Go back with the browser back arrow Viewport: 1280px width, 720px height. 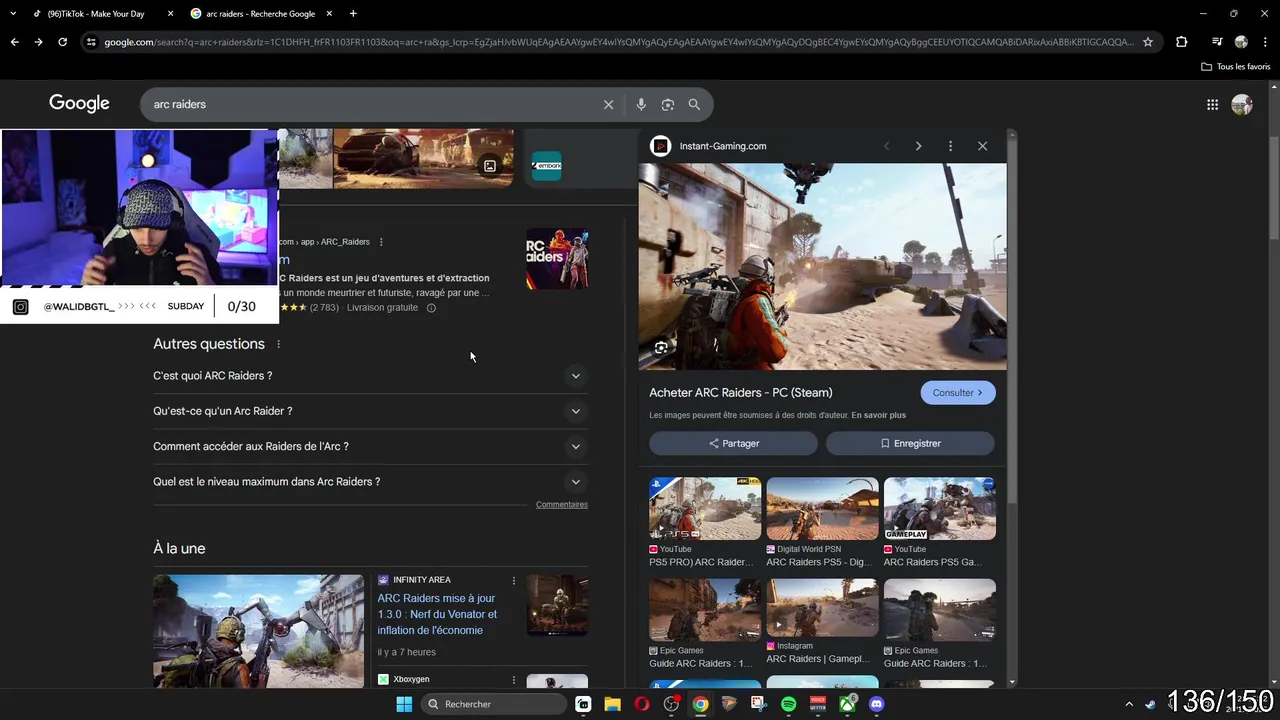(x=14, y=42)
